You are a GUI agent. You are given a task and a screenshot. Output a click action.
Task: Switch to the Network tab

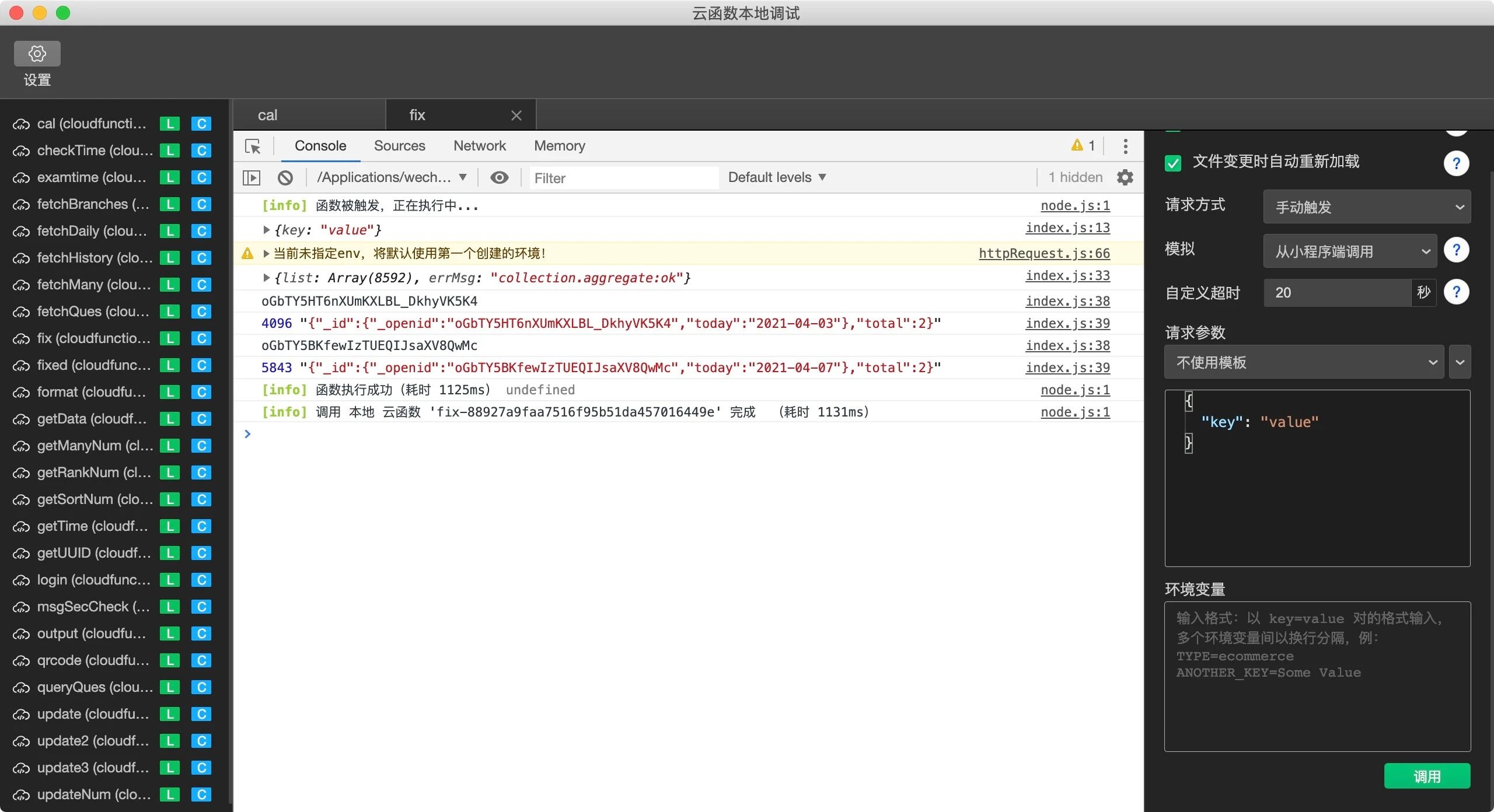click(479, 146)
